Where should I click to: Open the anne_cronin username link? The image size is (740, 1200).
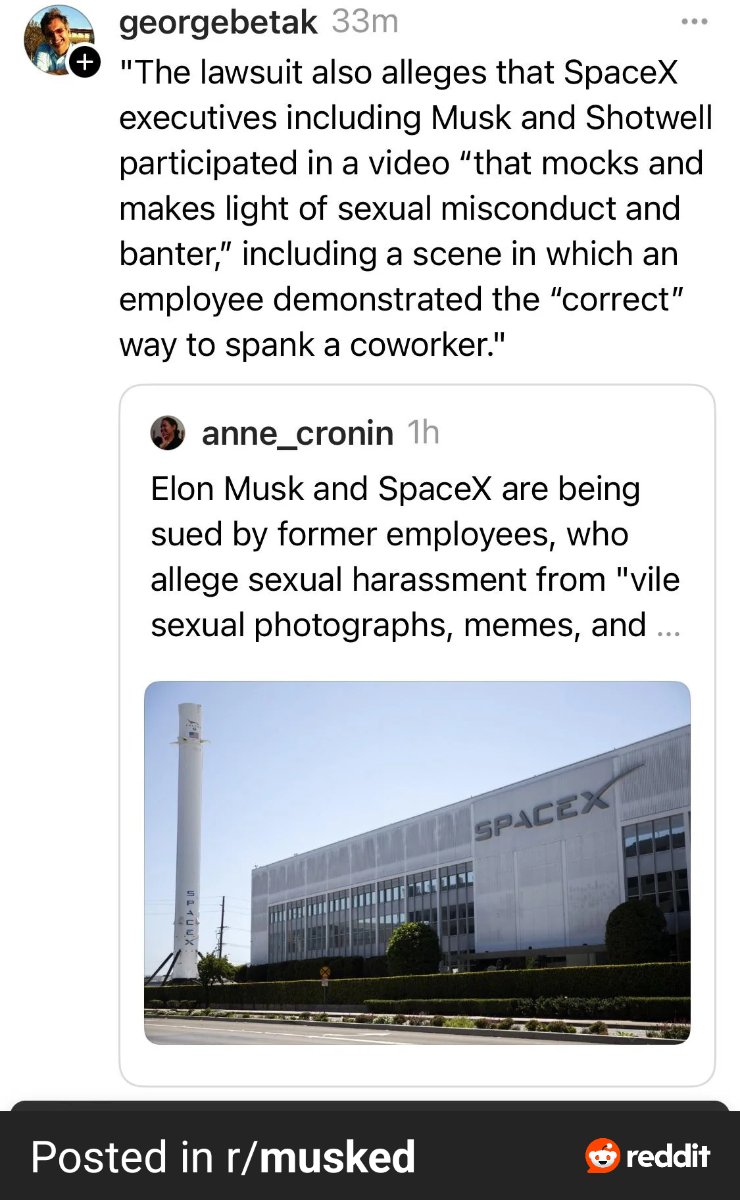297,433
